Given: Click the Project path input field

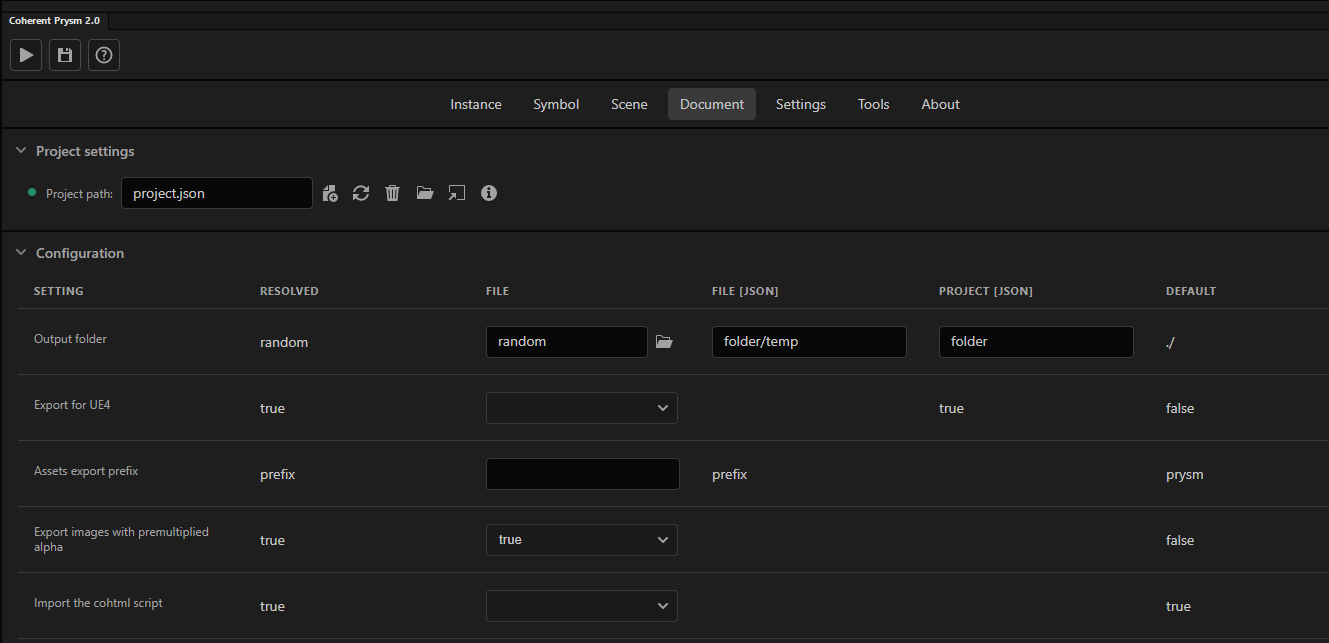Looking at the screenshot, I should [x=217, y=193].
